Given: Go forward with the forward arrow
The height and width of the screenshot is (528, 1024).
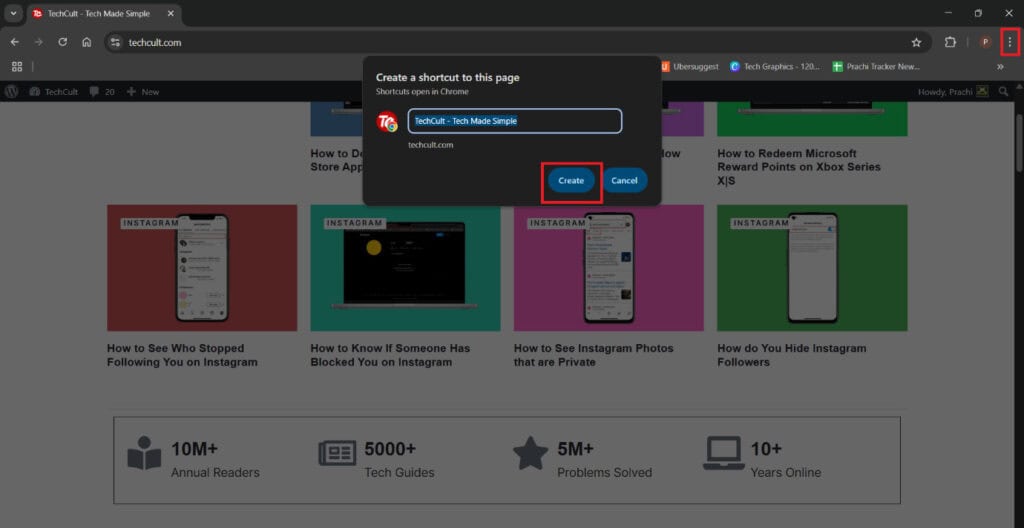Looking at the screenshot, I should [x=39, y=42].
